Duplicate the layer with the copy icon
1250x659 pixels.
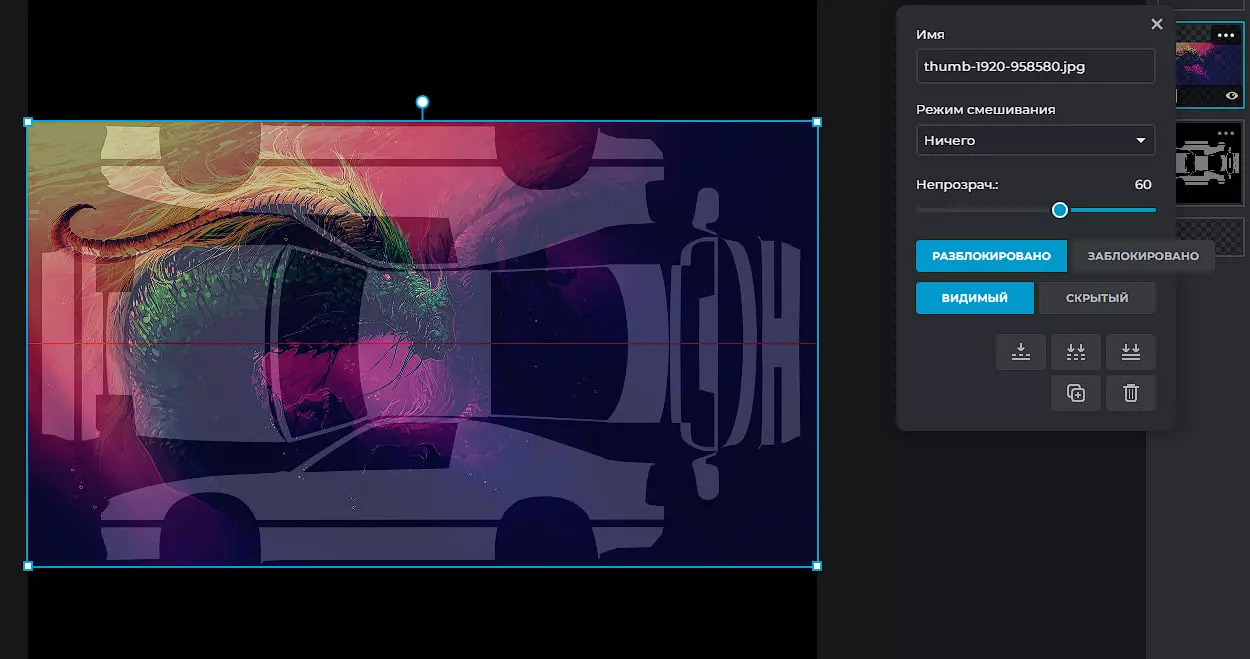[x=1076, y=393]
